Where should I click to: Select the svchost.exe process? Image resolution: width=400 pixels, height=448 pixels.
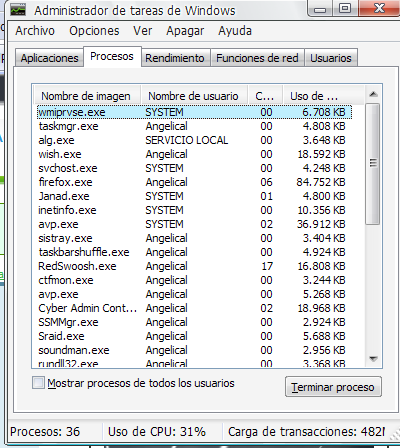pos(194,168)
